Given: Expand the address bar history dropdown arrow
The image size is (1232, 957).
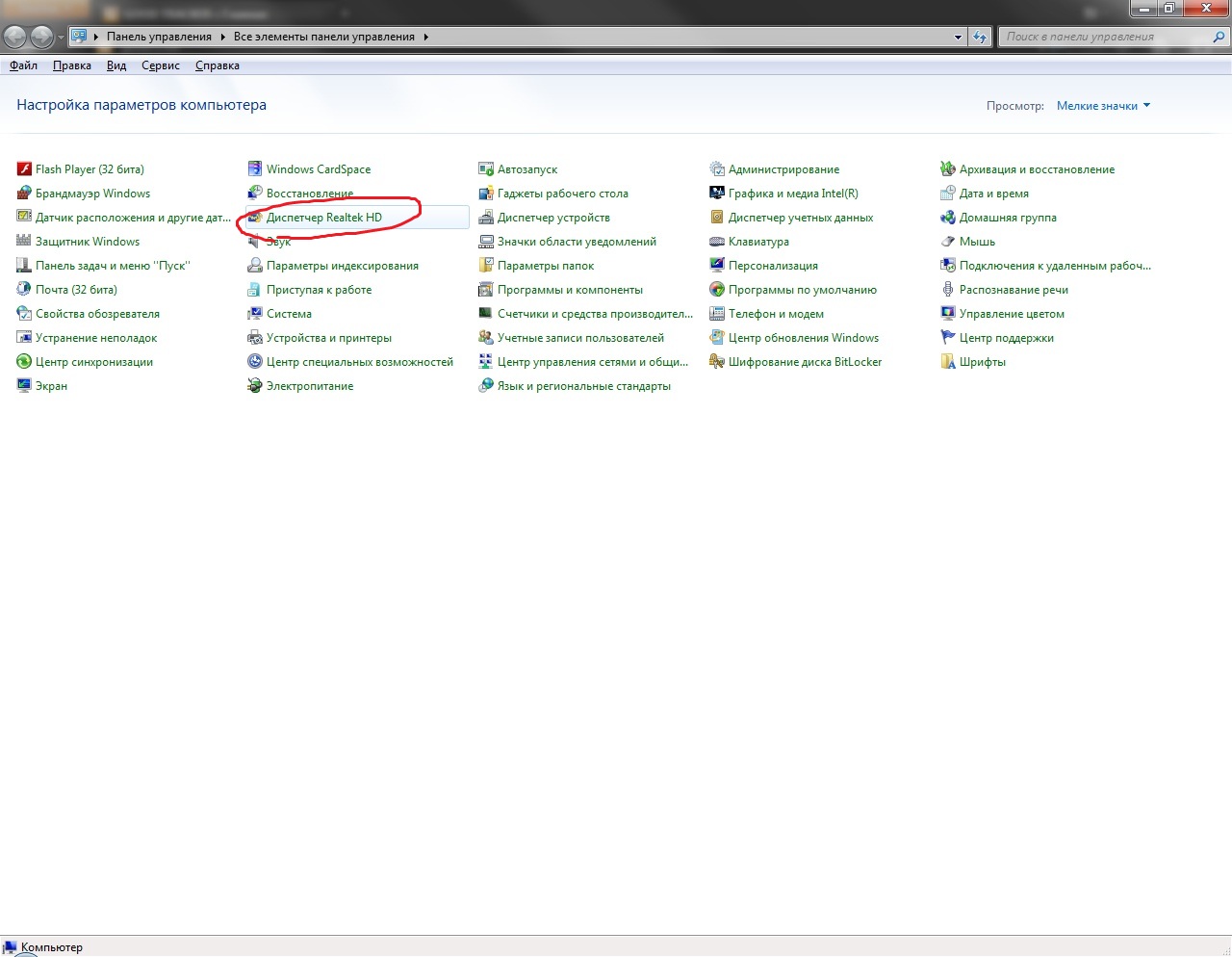Looking at the screenshot, I should pos(958,38).
